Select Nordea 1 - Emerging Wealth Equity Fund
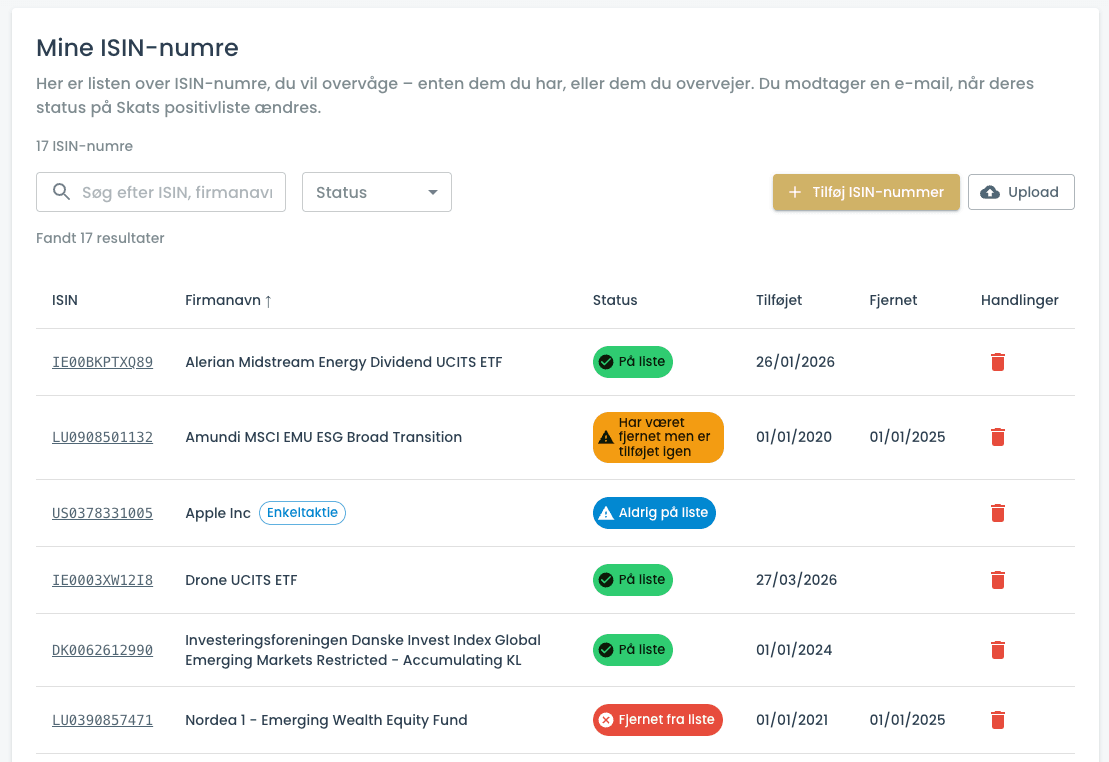This screenshot has width=1109, height=762. click(326, 720)
